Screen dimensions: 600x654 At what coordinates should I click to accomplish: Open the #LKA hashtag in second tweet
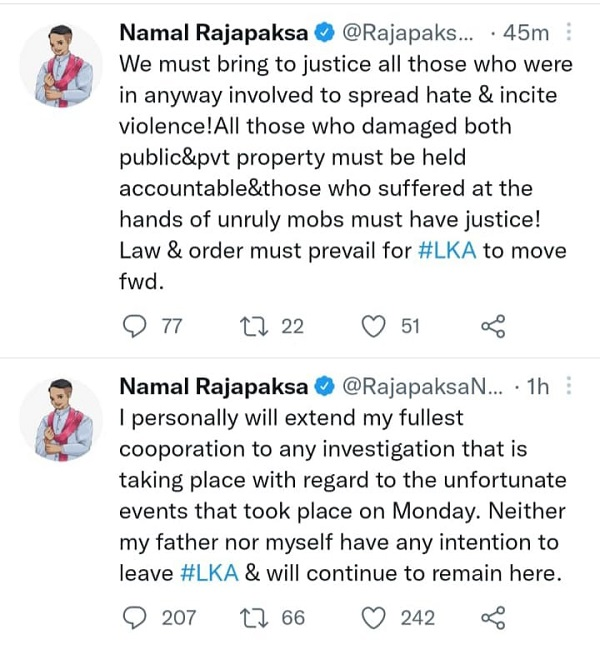209,573
